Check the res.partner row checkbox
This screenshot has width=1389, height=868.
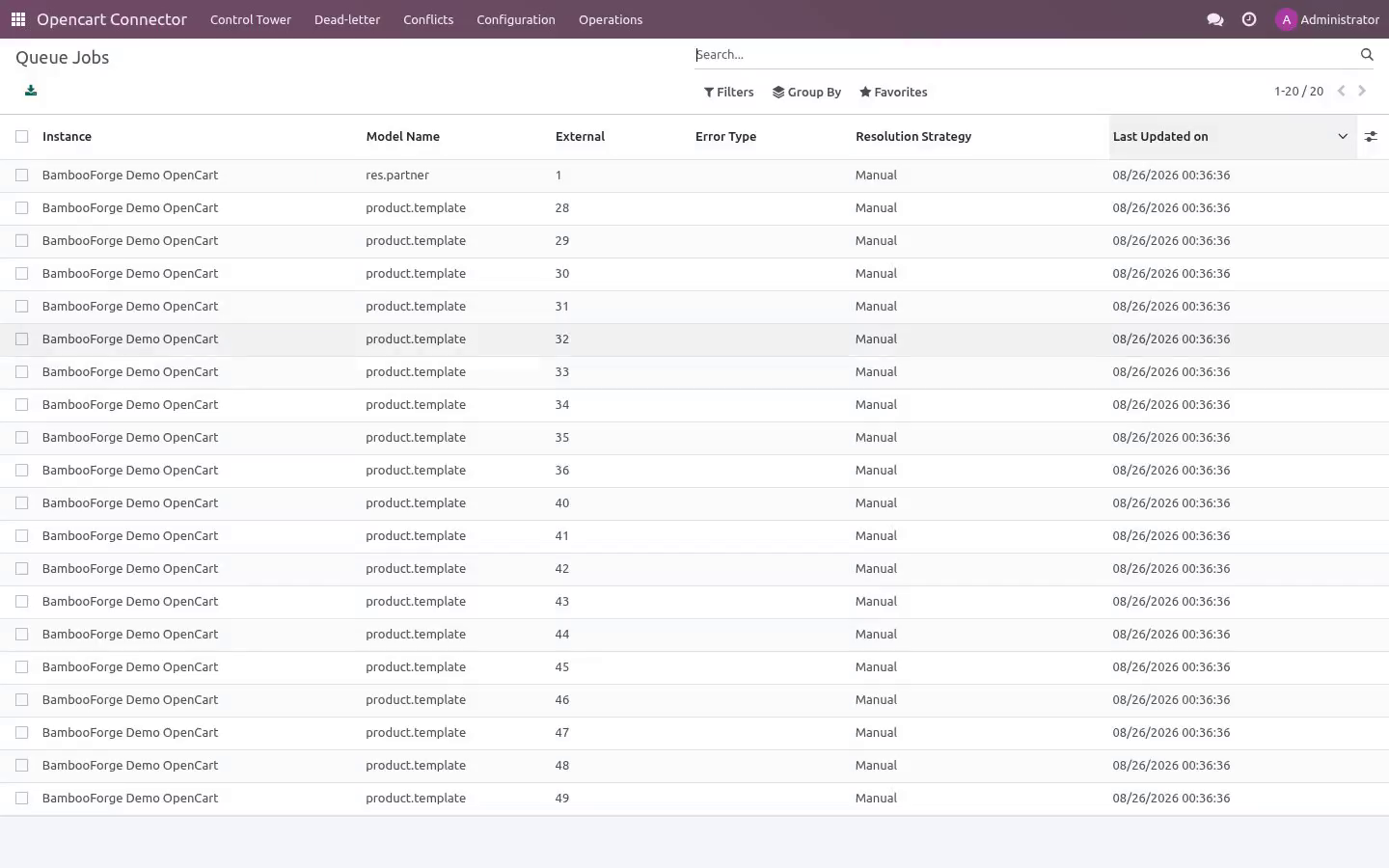[x=22, y=176]
